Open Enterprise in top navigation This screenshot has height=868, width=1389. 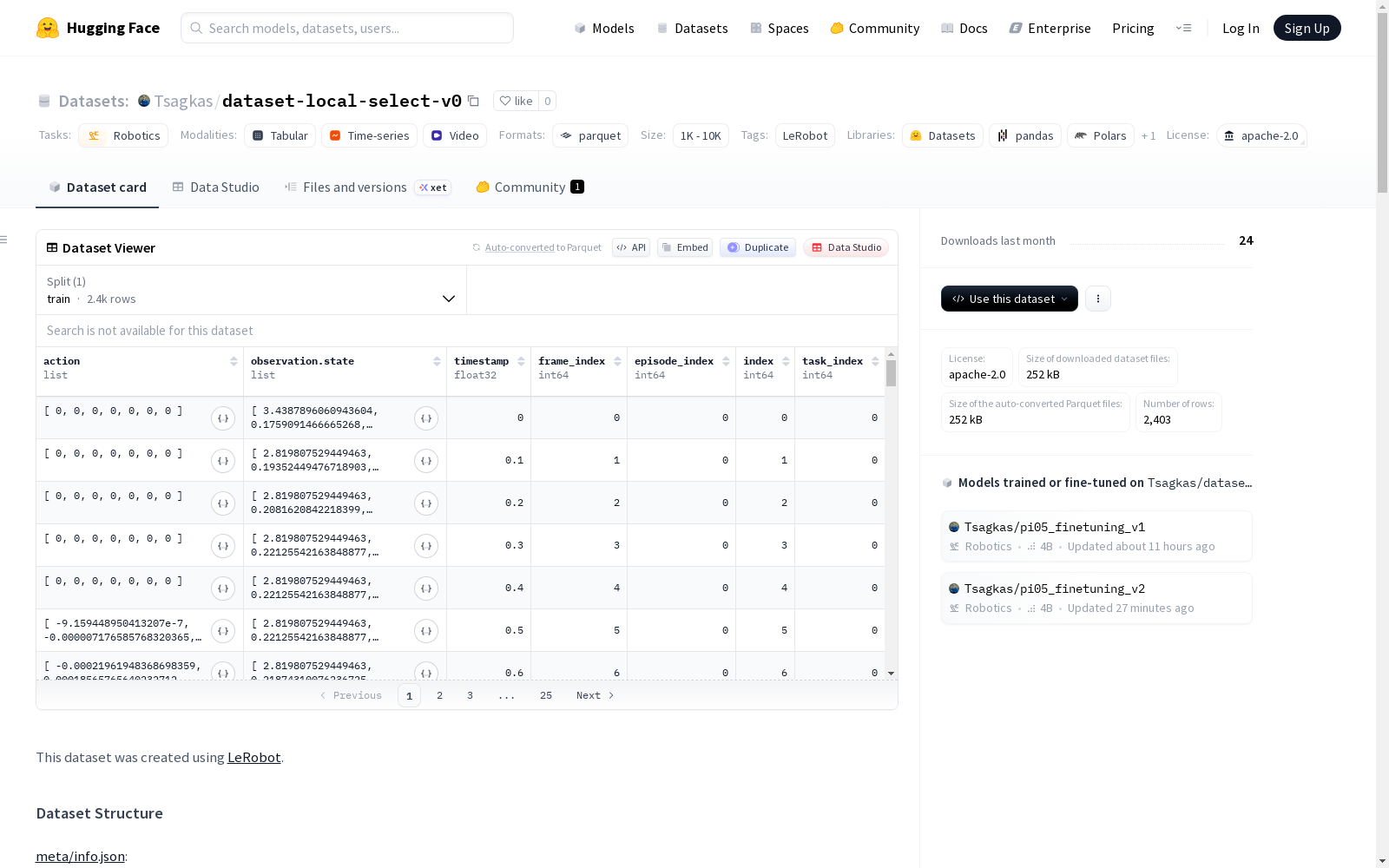[1050, 28]
